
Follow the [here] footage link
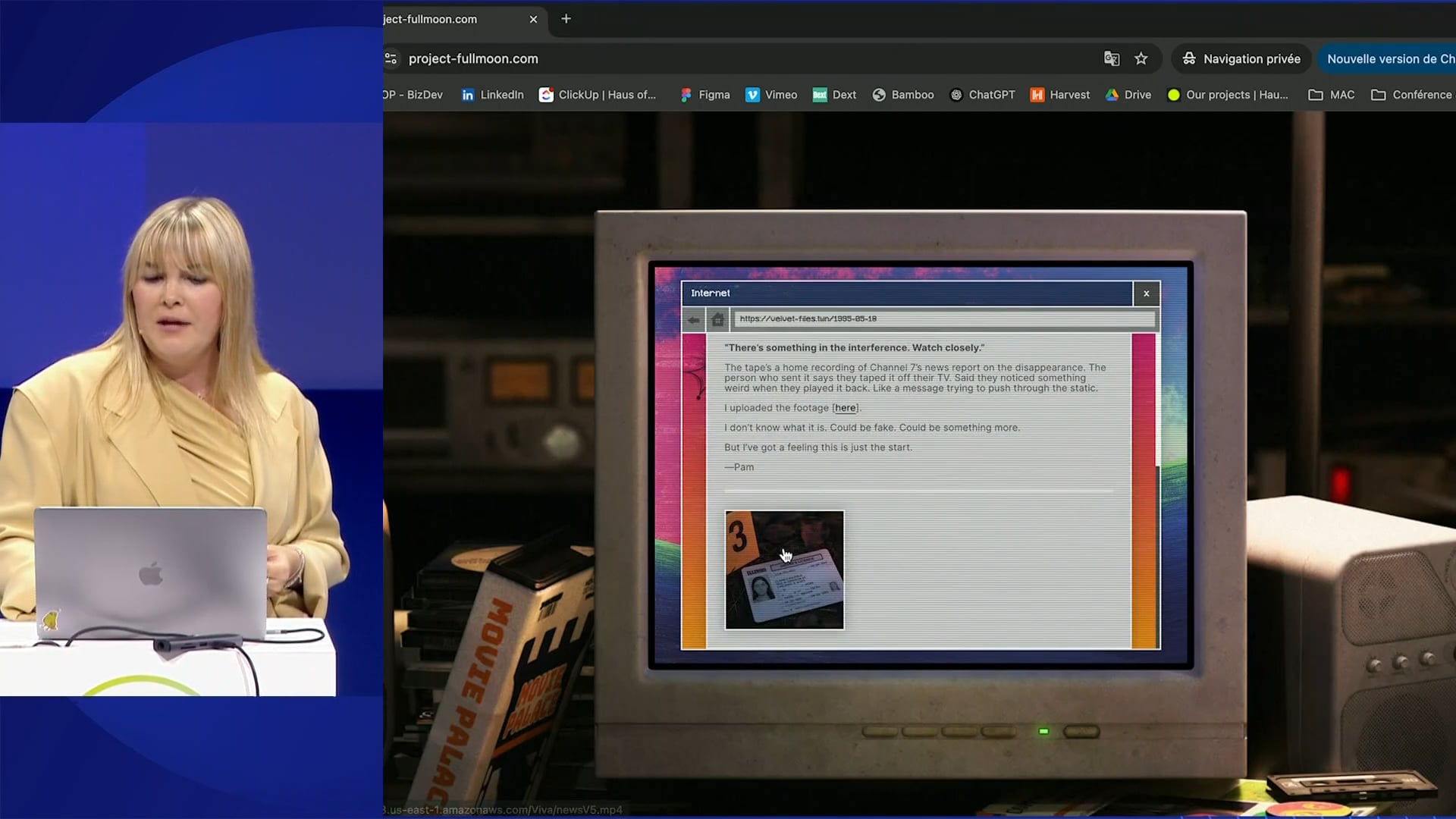click(x=846, y=408)
